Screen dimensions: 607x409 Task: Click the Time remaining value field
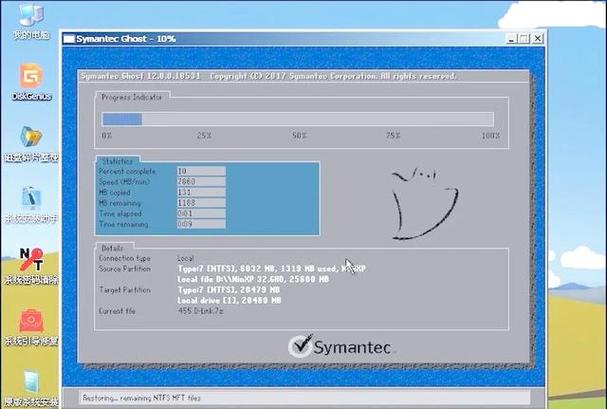tap(200, 223)
